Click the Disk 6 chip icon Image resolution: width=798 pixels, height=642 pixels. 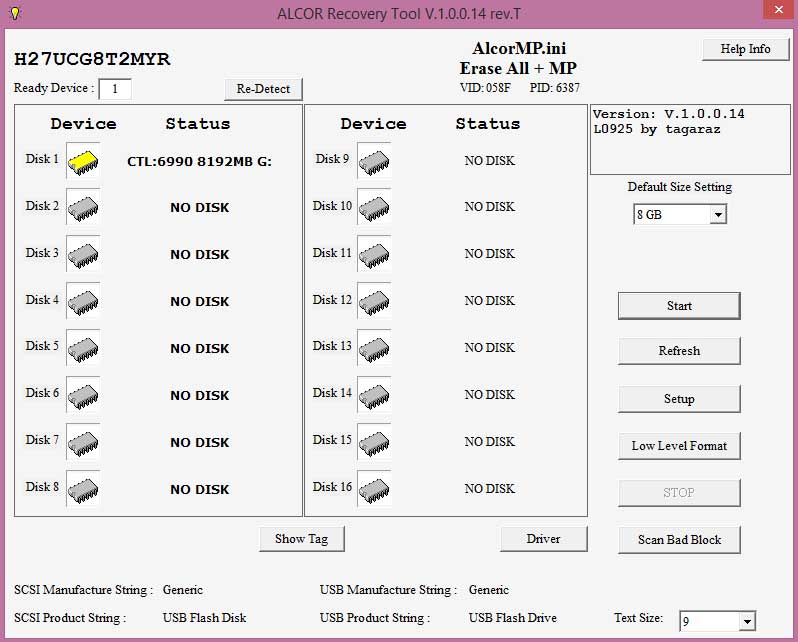[x=83, y=395]
